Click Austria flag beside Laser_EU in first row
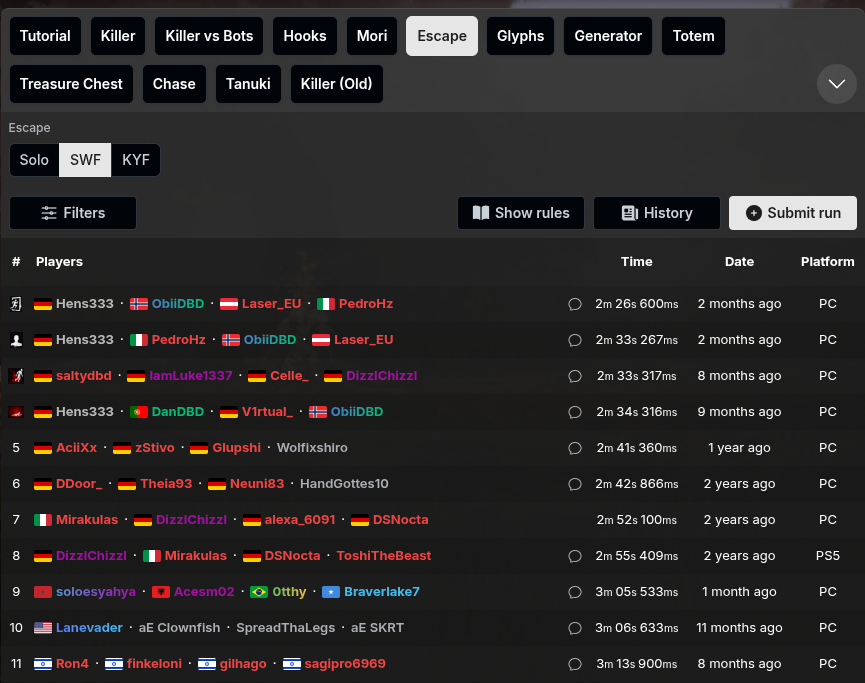This screenshot has height=683, width=865. click(228, 304)
